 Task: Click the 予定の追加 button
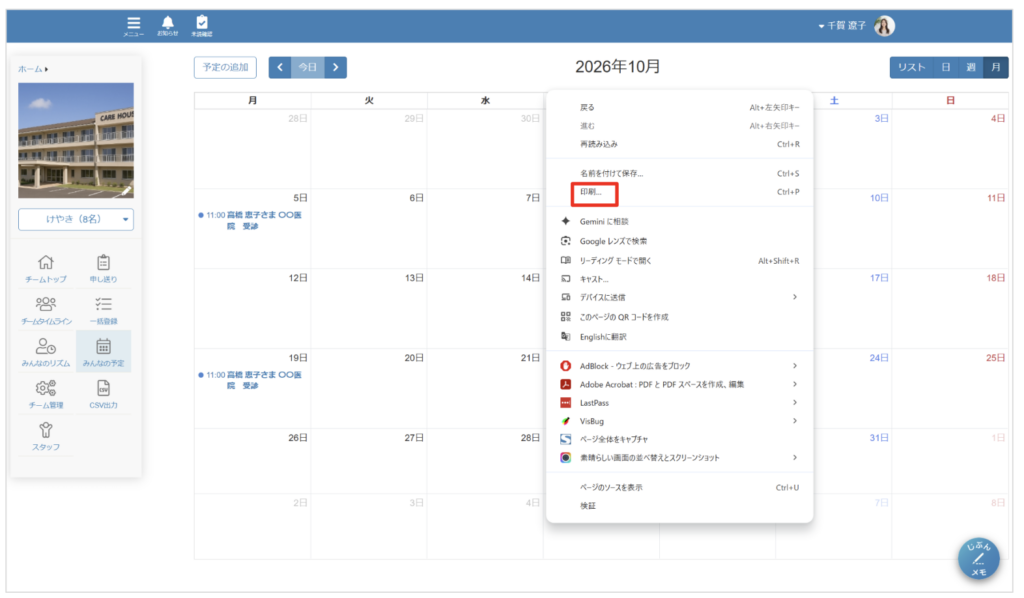click(x=225, y=67)
